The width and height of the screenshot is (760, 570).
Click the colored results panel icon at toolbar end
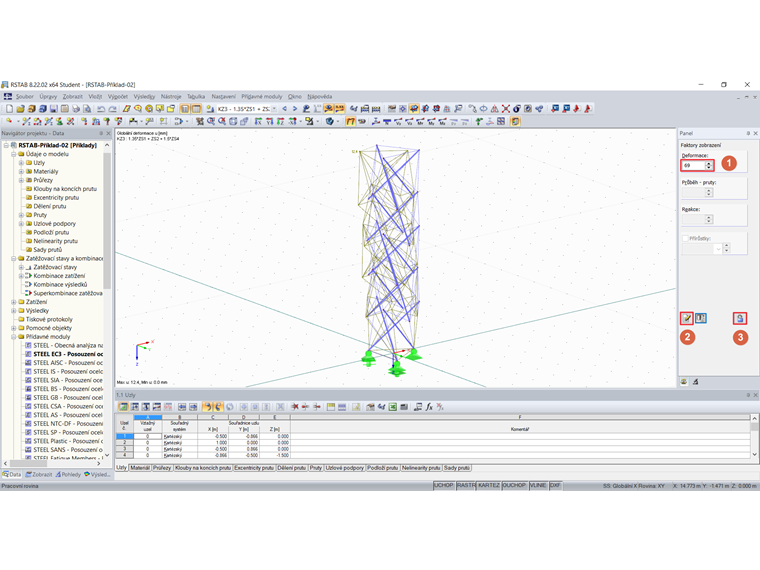[x=515, y=121]
